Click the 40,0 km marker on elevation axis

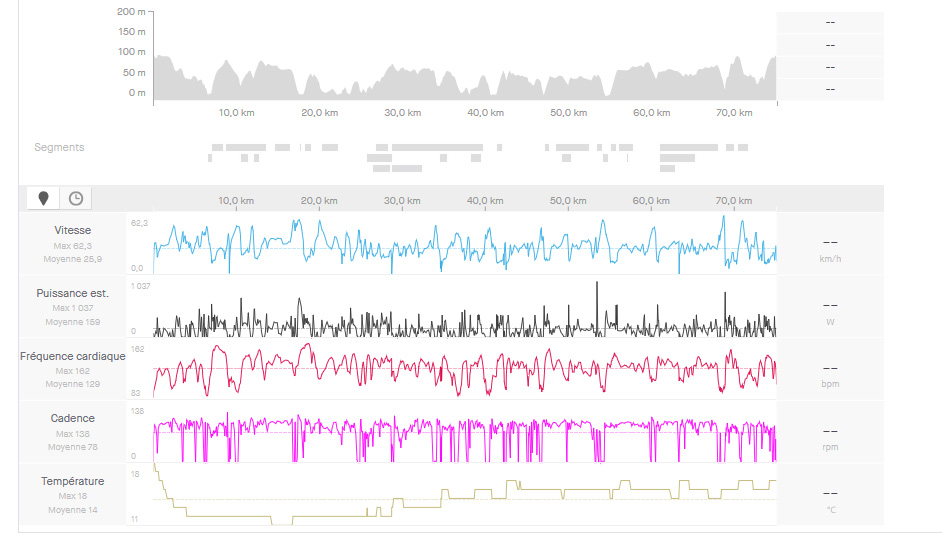click(x=484, y=113)
